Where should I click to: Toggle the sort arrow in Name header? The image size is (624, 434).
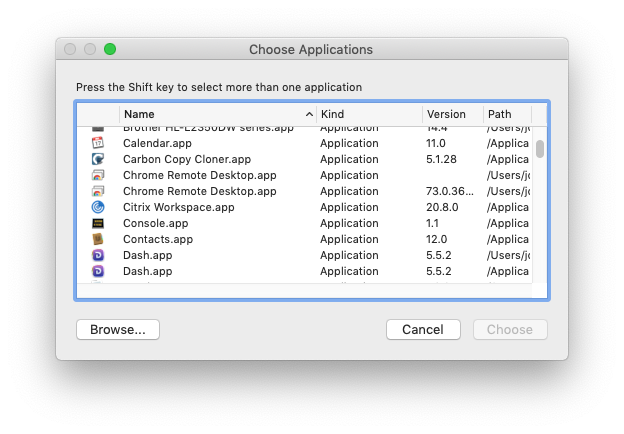click(x=308, y=115)
